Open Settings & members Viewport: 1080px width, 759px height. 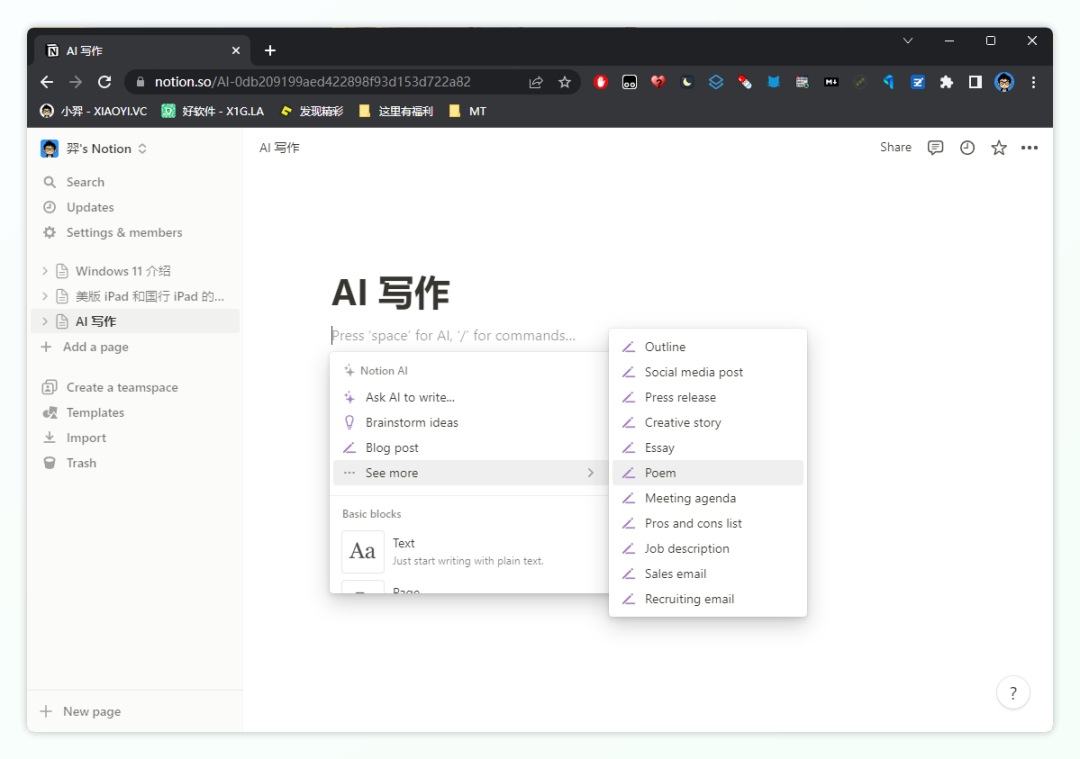coord(124,232)
